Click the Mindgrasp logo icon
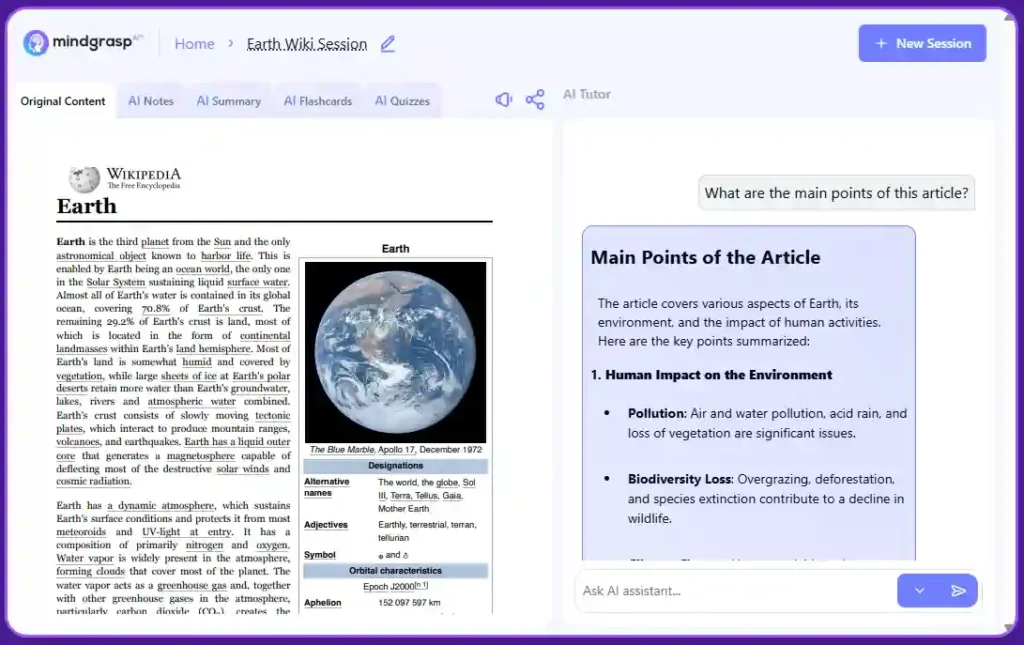The width and height of the screenshot is (1024, 645). coord(36,43)
